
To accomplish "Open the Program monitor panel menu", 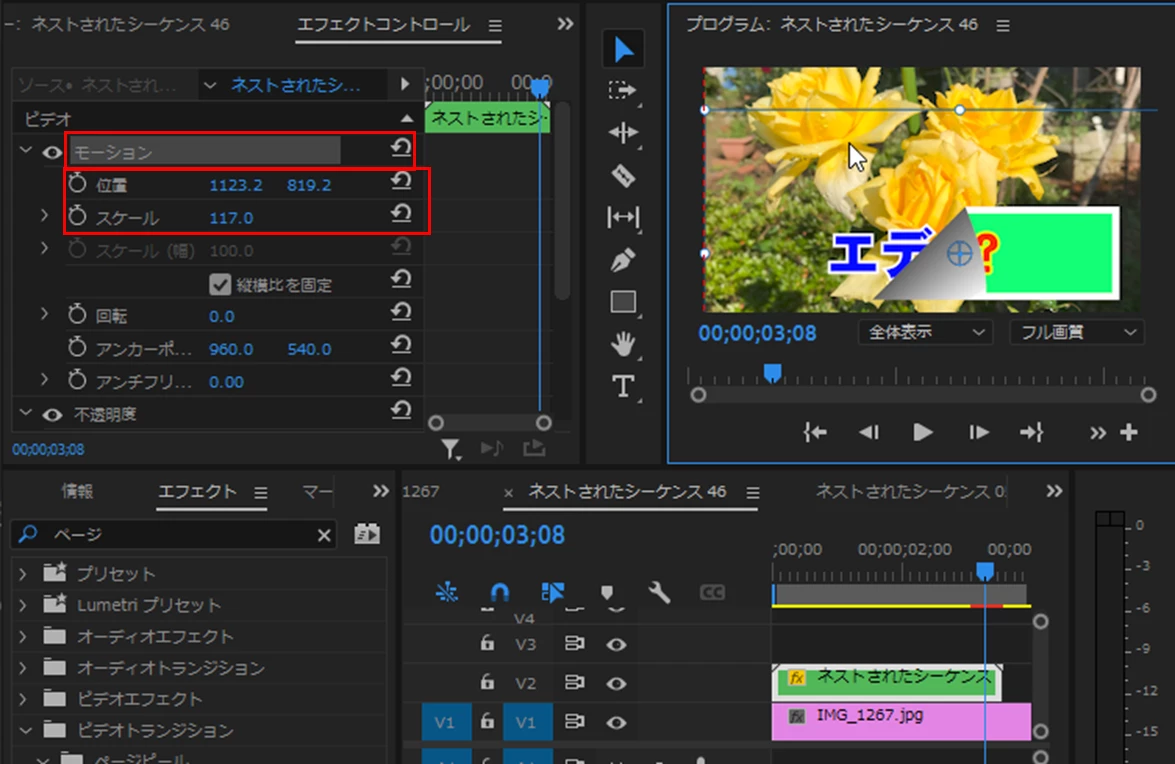I will [1003, 26].
